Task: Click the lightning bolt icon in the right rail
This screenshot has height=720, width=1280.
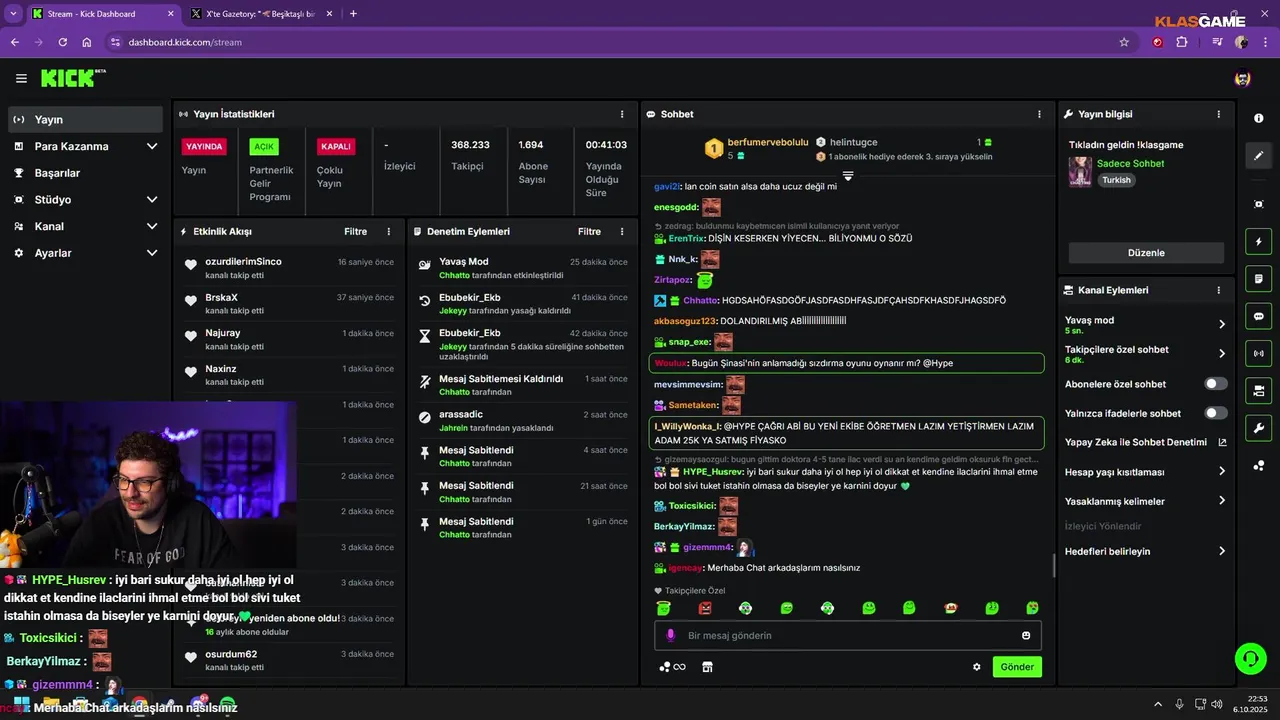Action: click(x=1258, y=241)
